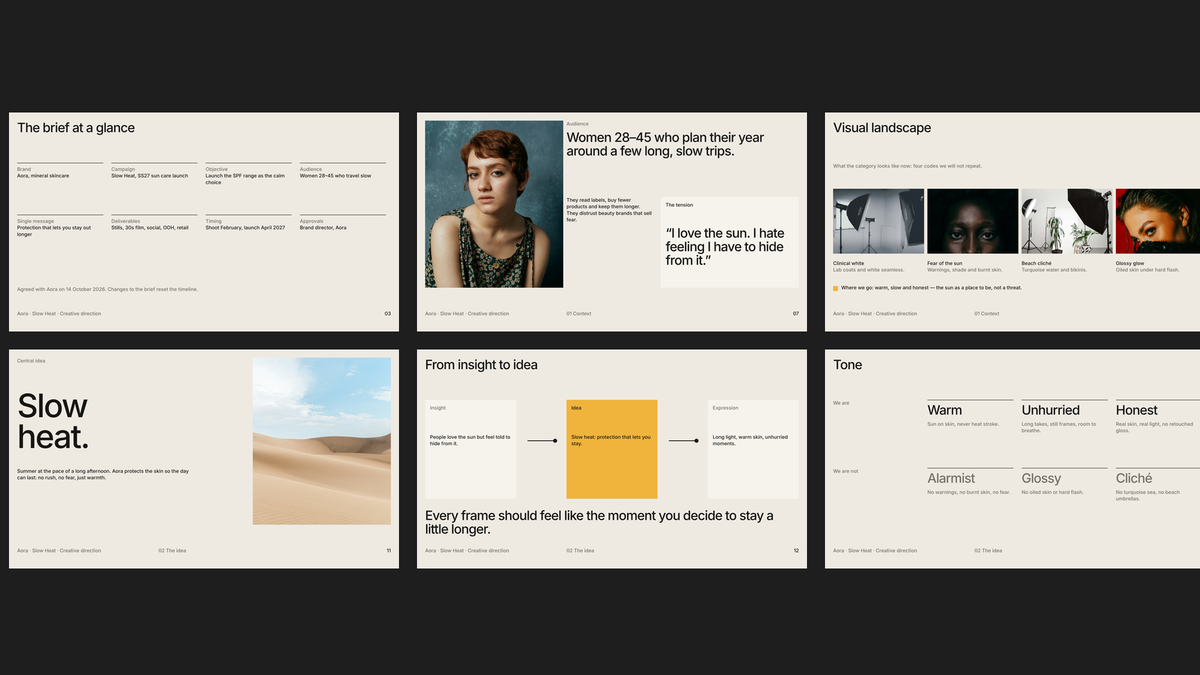
Task: Select the Visual landscape slide title
Action: click(x=882, y=128)
